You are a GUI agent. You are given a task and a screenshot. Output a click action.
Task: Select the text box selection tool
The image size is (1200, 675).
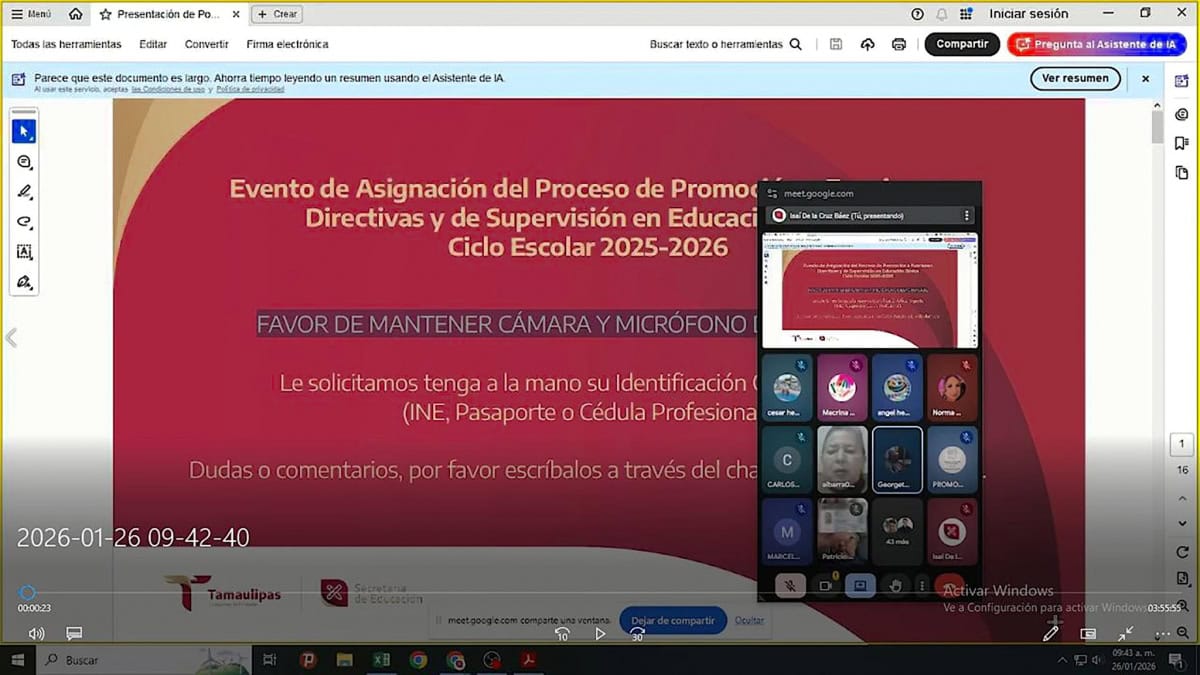[24, 252]
